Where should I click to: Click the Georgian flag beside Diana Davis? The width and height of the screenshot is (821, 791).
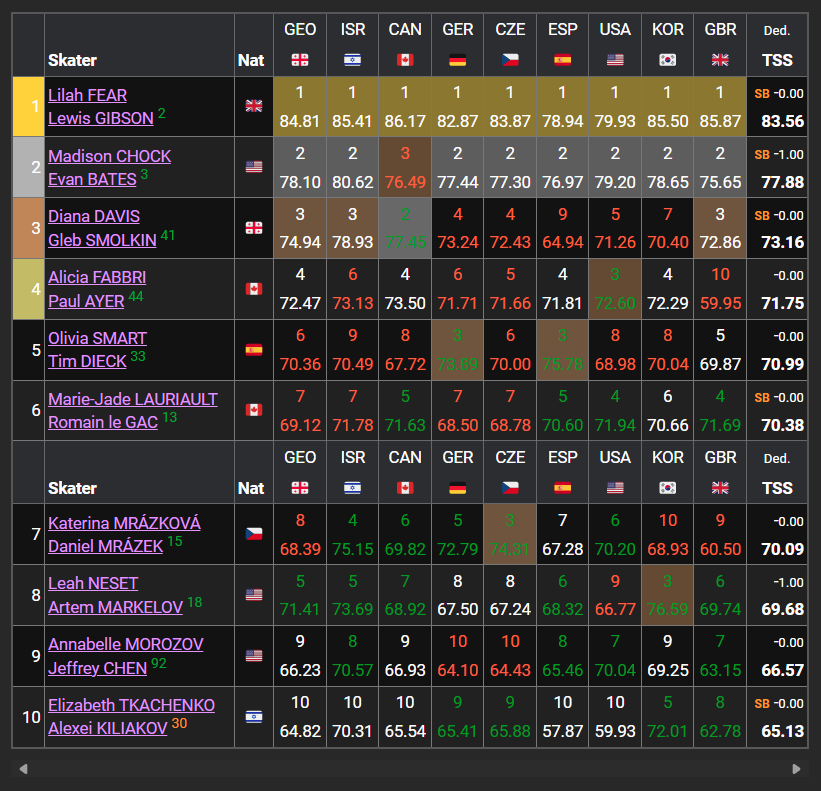[254, 227]
